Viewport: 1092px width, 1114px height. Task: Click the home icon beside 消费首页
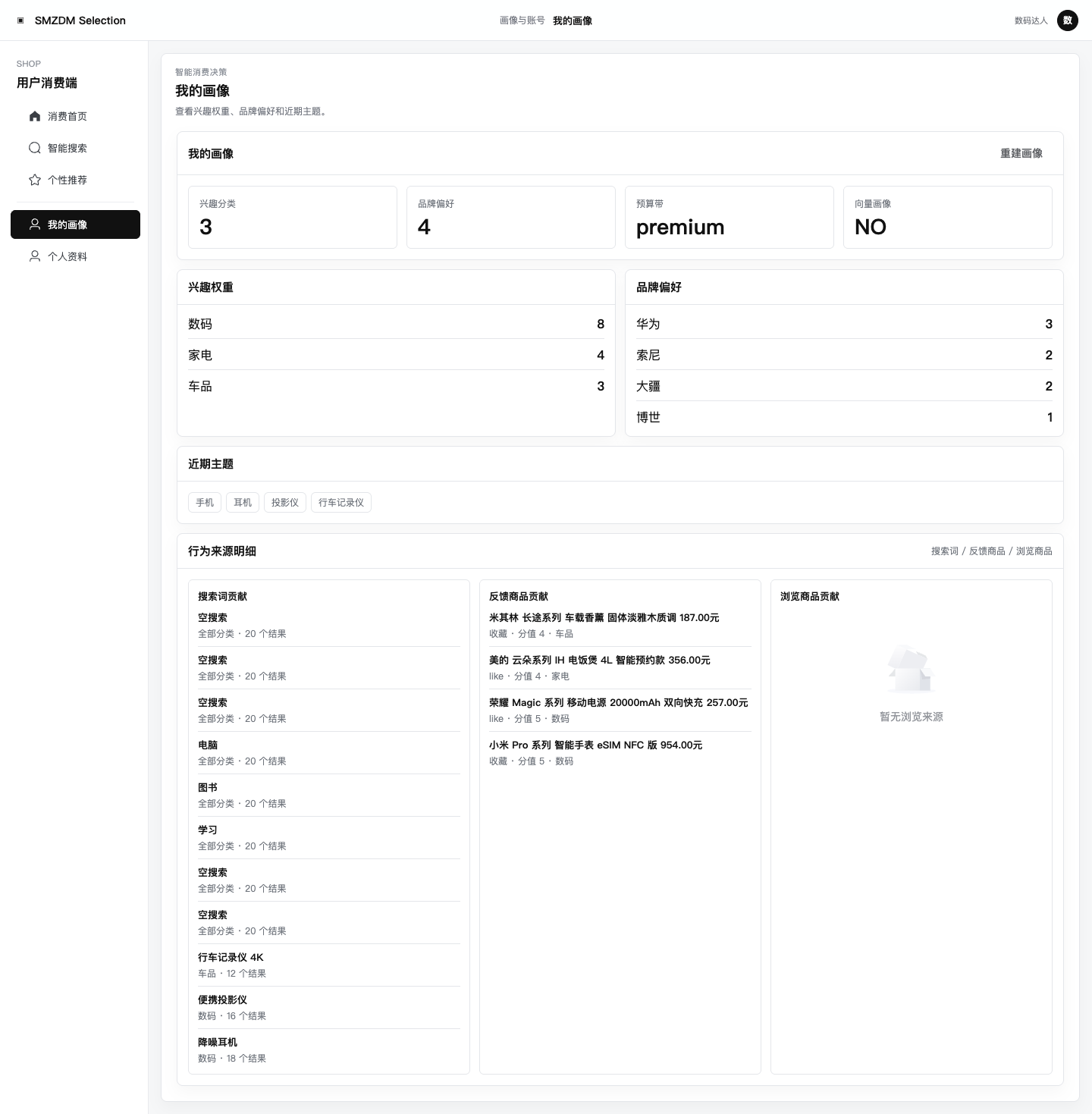[35, 116]
